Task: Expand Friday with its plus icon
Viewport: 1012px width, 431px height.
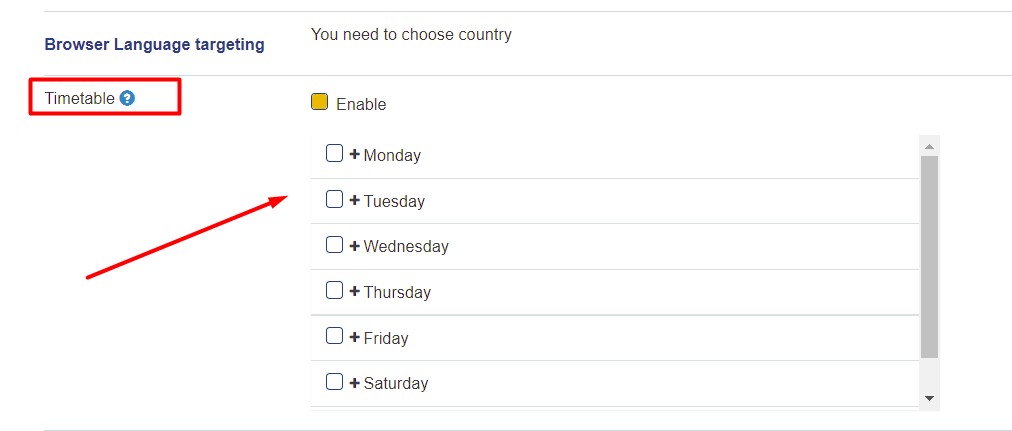Action: (354, 337)
